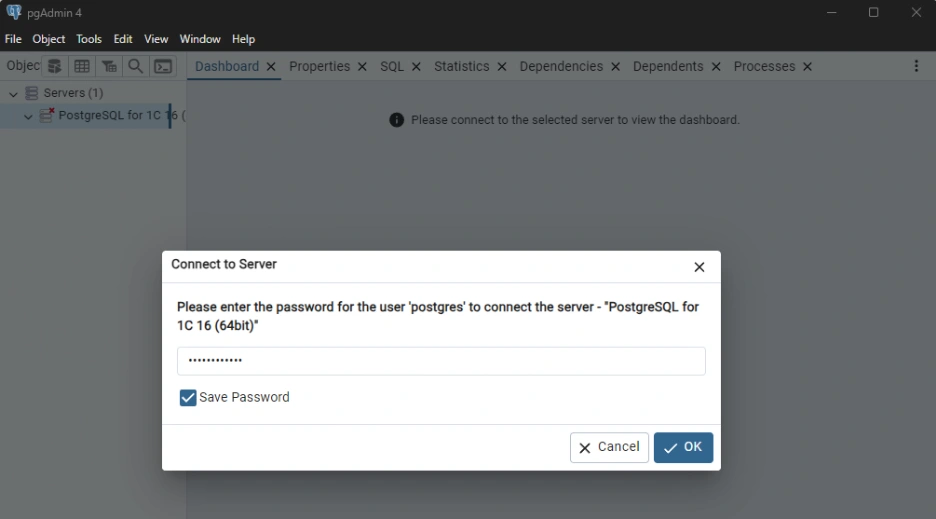
Task: Switch to the Statistics tab
Action: tap(461, 66)
